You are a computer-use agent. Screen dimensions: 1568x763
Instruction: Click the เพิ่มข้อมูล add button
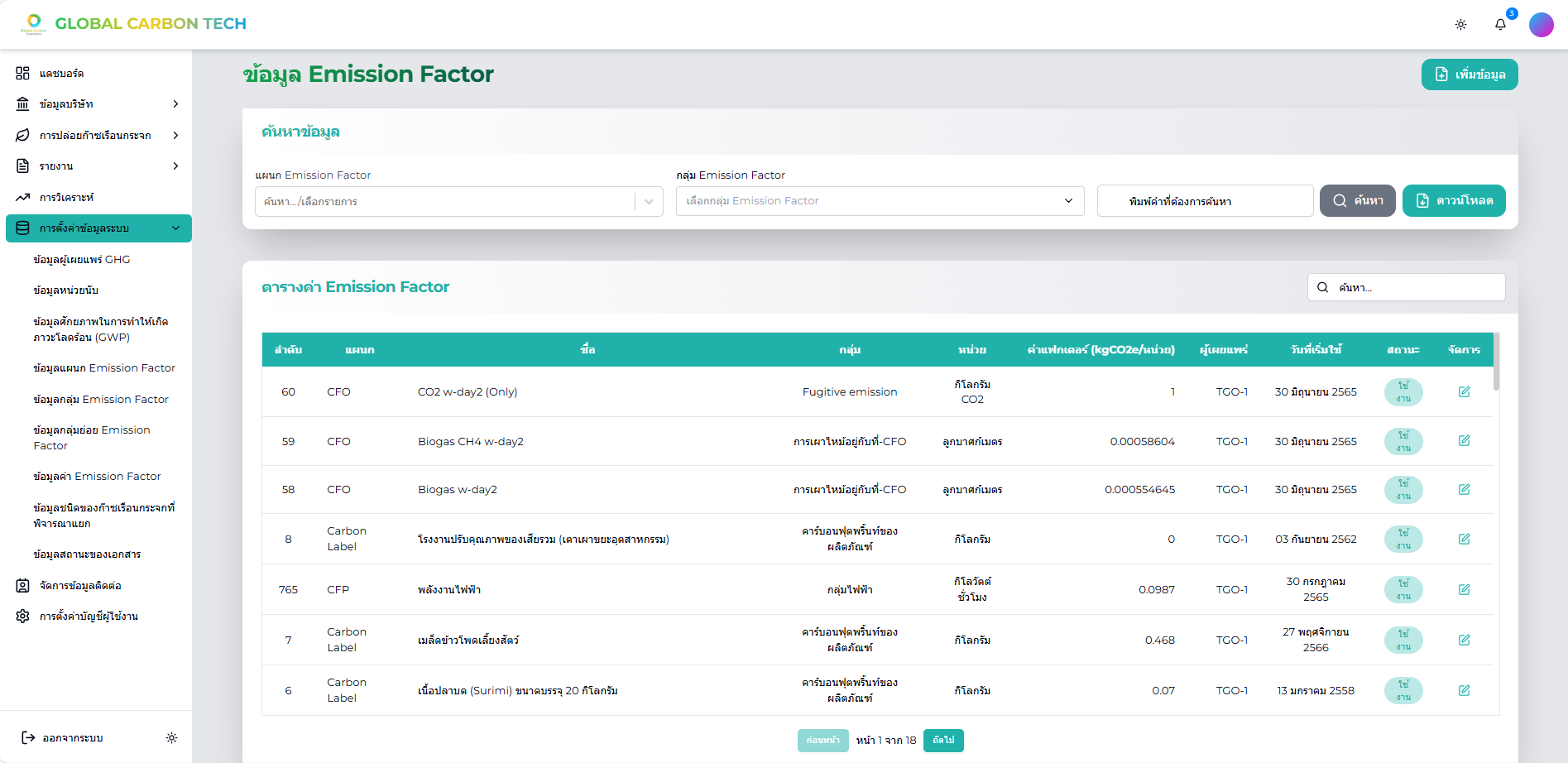(x=1469, y=74)
